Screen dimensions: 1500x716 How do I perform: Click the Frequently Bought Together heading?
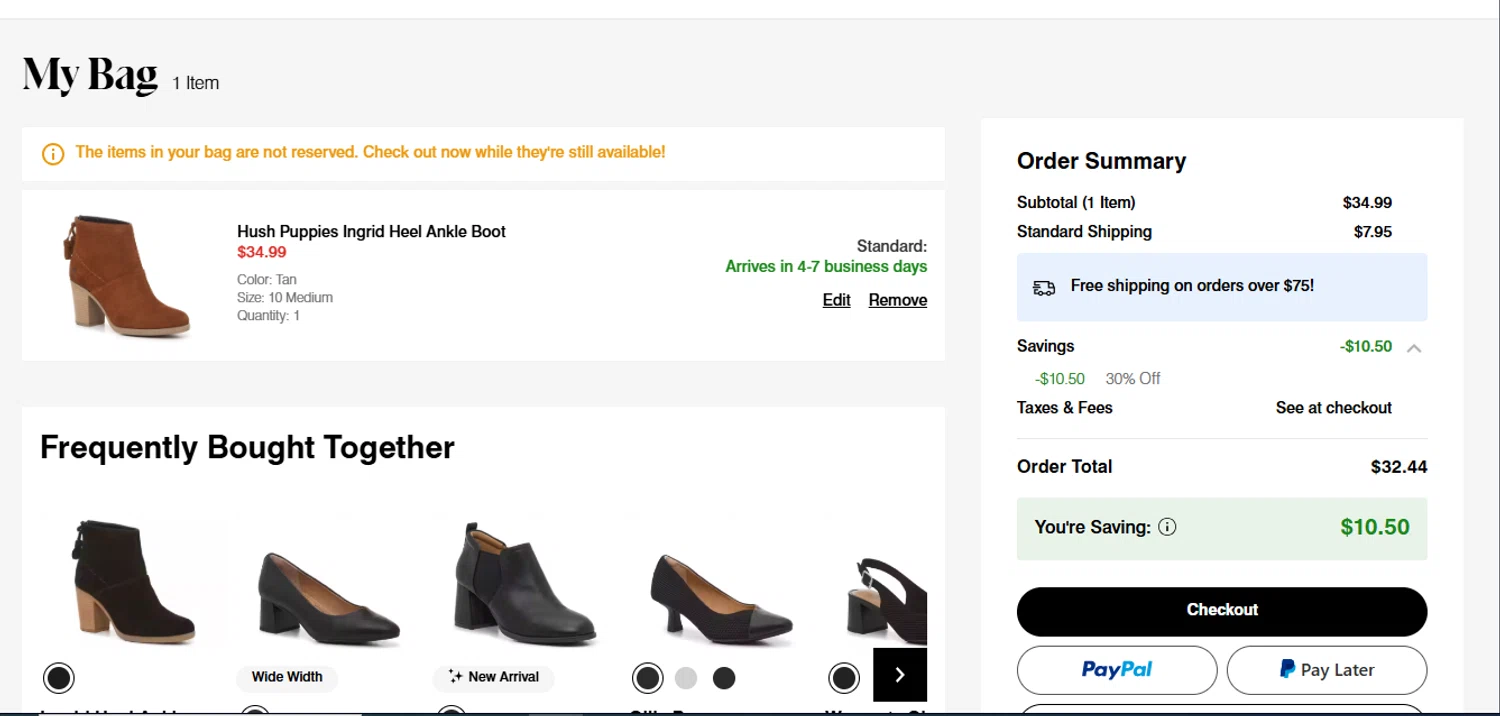click(x=247, y=447)
